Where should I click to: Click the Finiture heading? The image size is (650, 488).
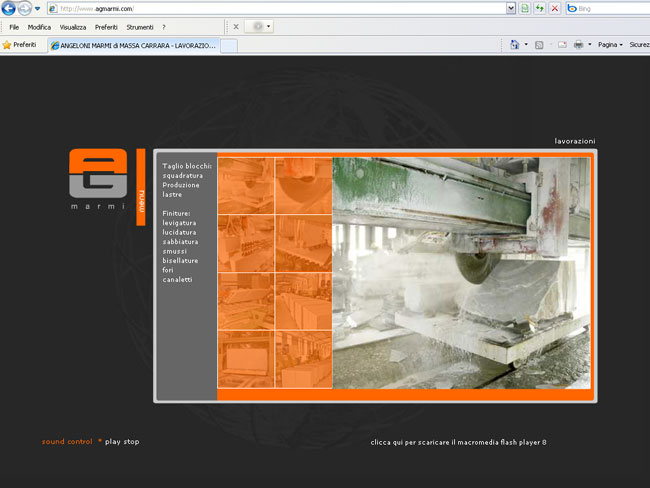click(x=176, y=214)
